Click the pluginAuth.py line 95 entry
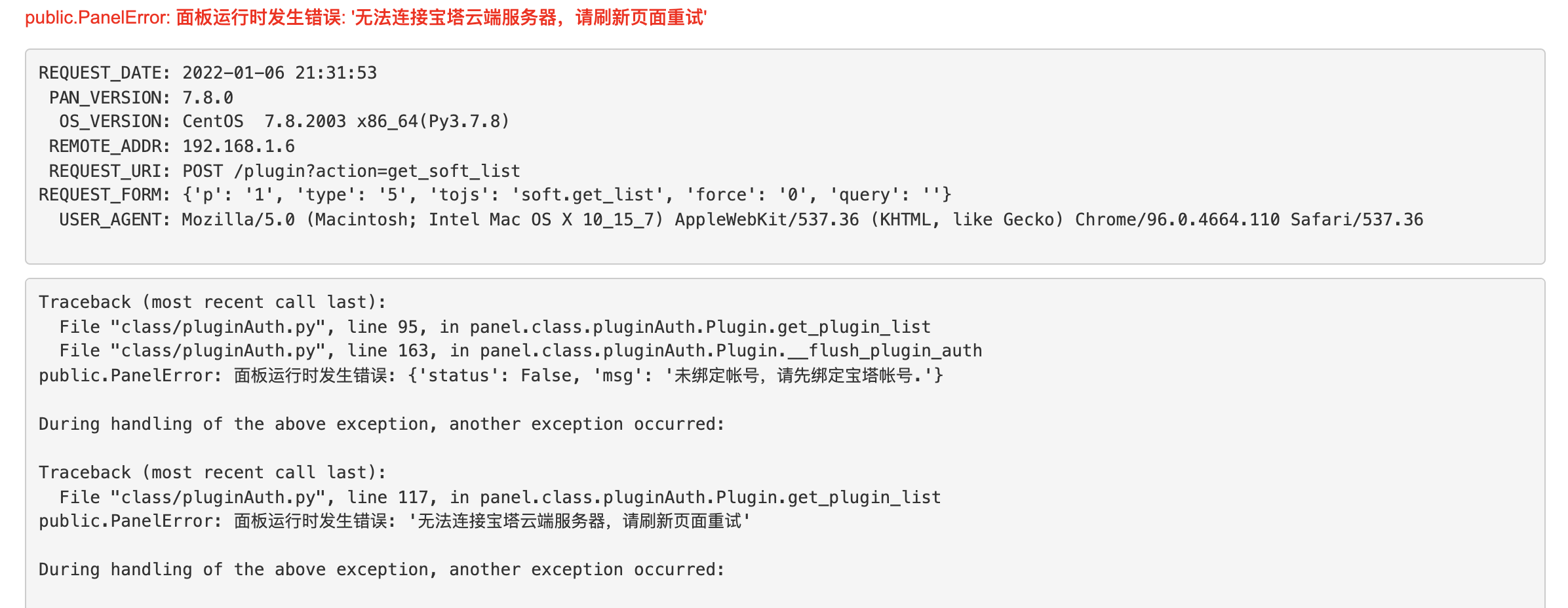This screenshot has height=608, width=1568. (495, 327)
